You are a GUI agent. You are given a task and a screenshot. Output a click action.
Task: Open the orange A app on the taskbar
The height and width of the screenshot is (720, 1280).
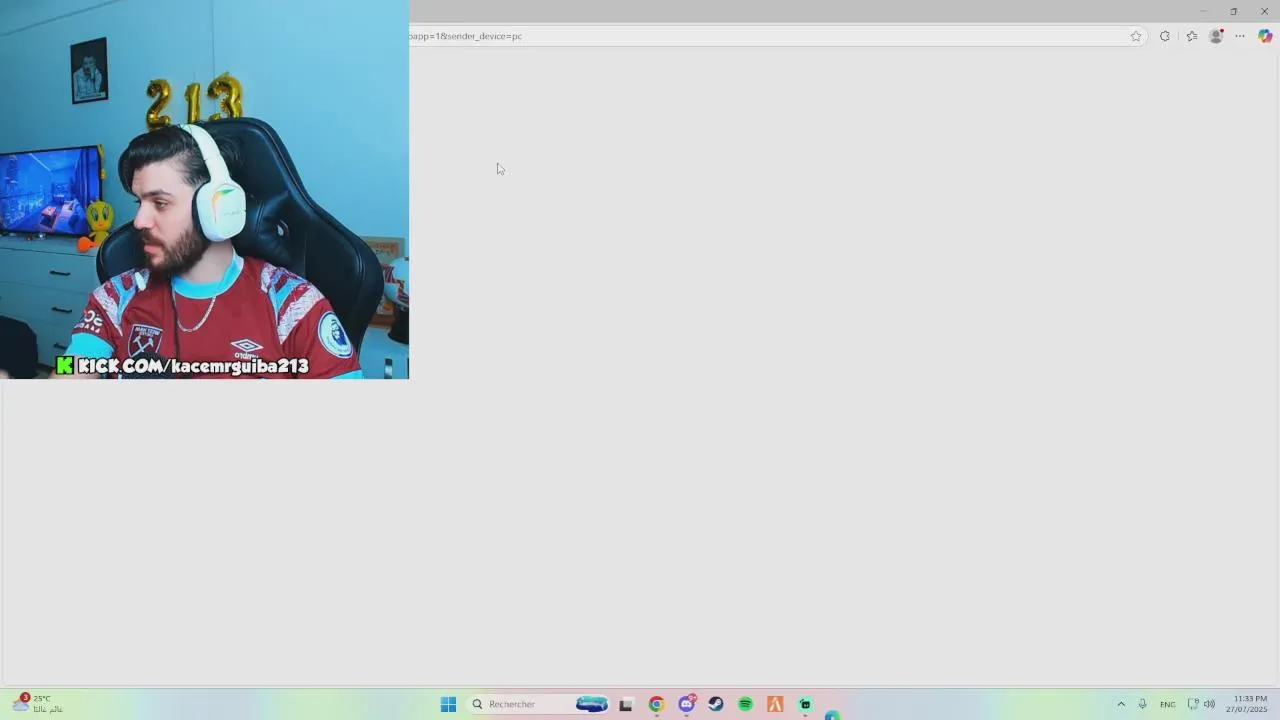pyautogui.click(x=775, y=704)
